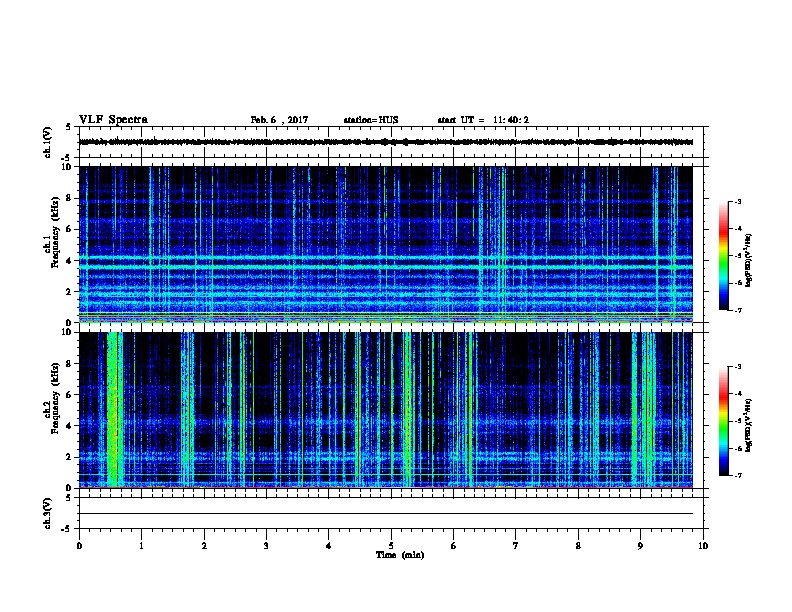Screen dimensions: 792x612
Task: Click the ch.1 color bar log(PSD) label
Action: (x=748, y=260)
